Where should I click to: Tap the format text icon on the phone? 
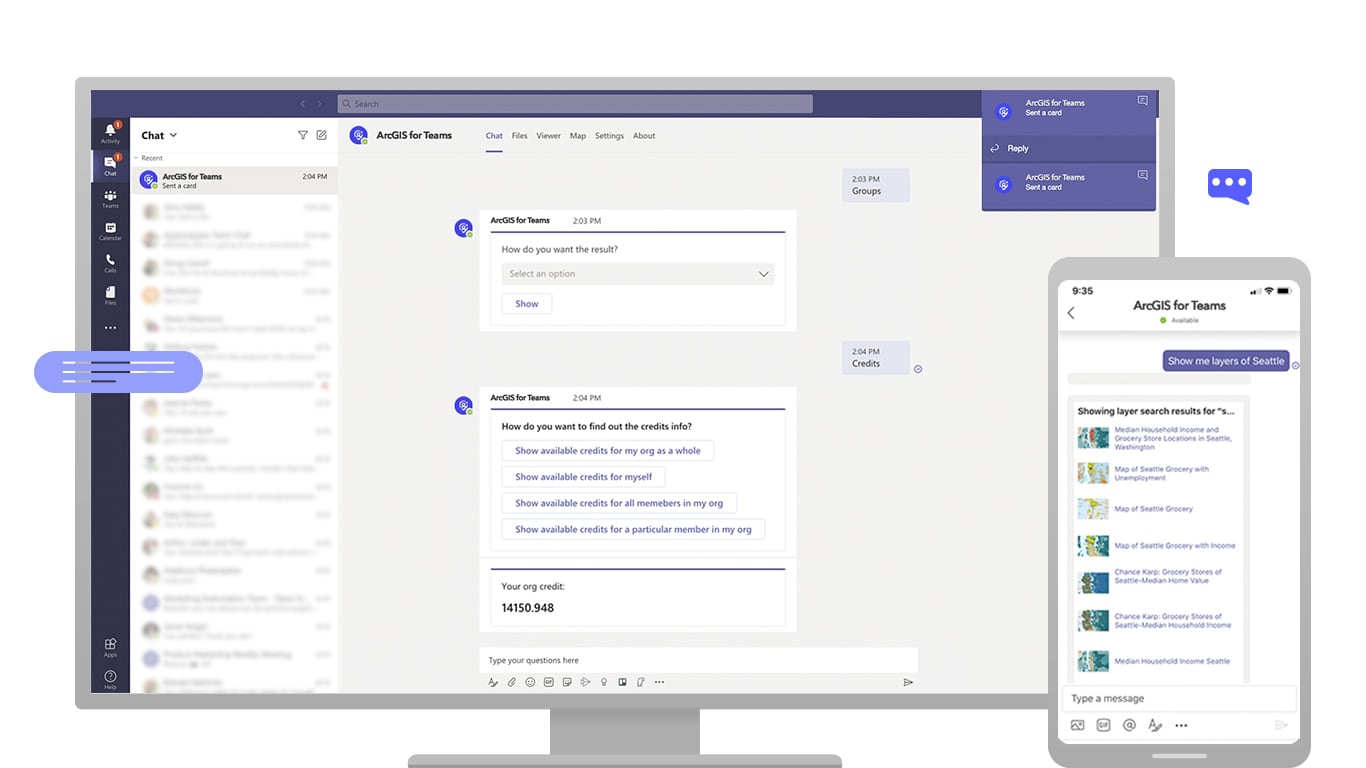1155,725
